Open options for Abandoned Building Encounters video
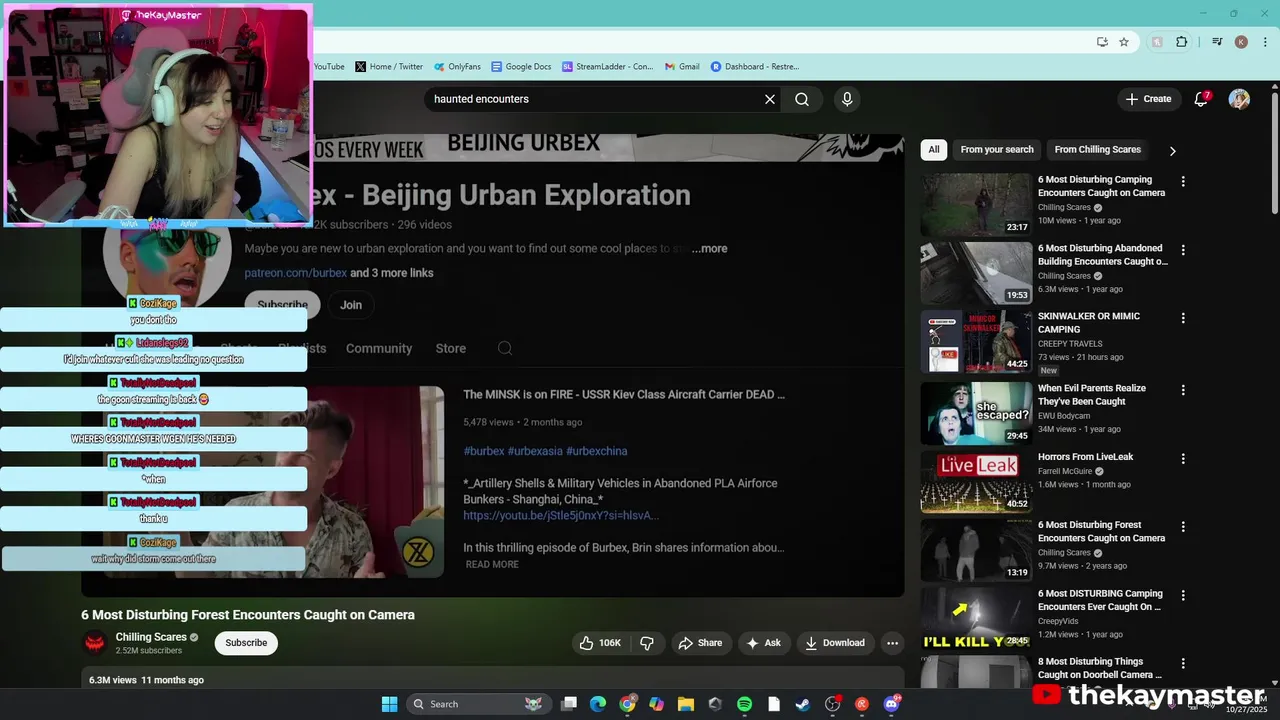Image resolution: width=1280 pixels, height=720 pixels. (1183, 250)
